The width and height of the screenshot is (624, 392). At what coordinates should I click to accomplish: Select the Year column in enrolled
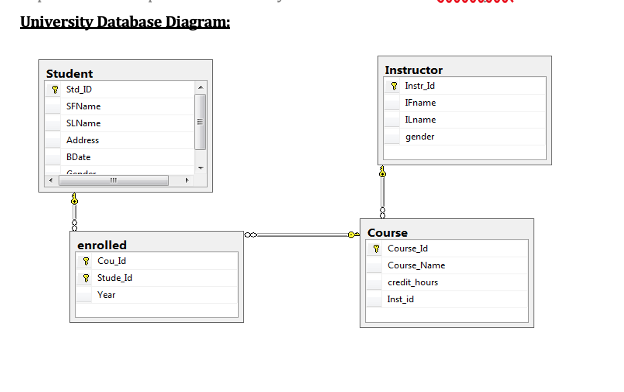click(157, 295)
